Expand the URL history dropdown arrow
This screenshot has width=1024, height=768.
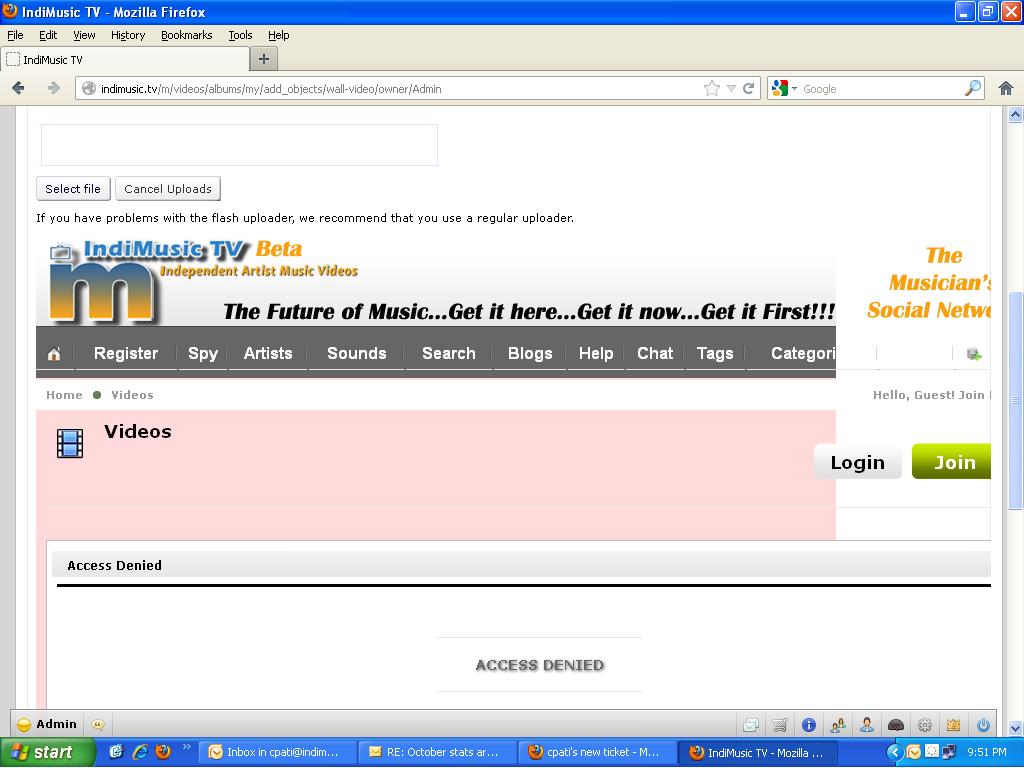[x=731, y=88]
